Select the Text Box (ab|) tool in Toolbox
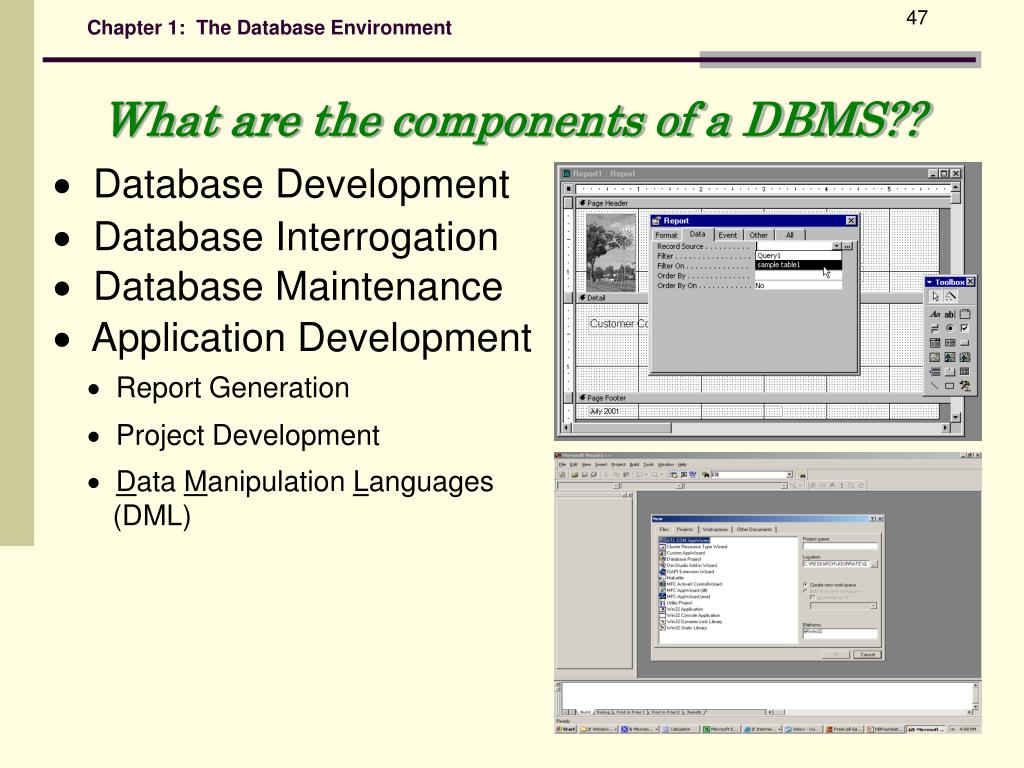This screenshot has height=768, width=1024. pos(950,314)
